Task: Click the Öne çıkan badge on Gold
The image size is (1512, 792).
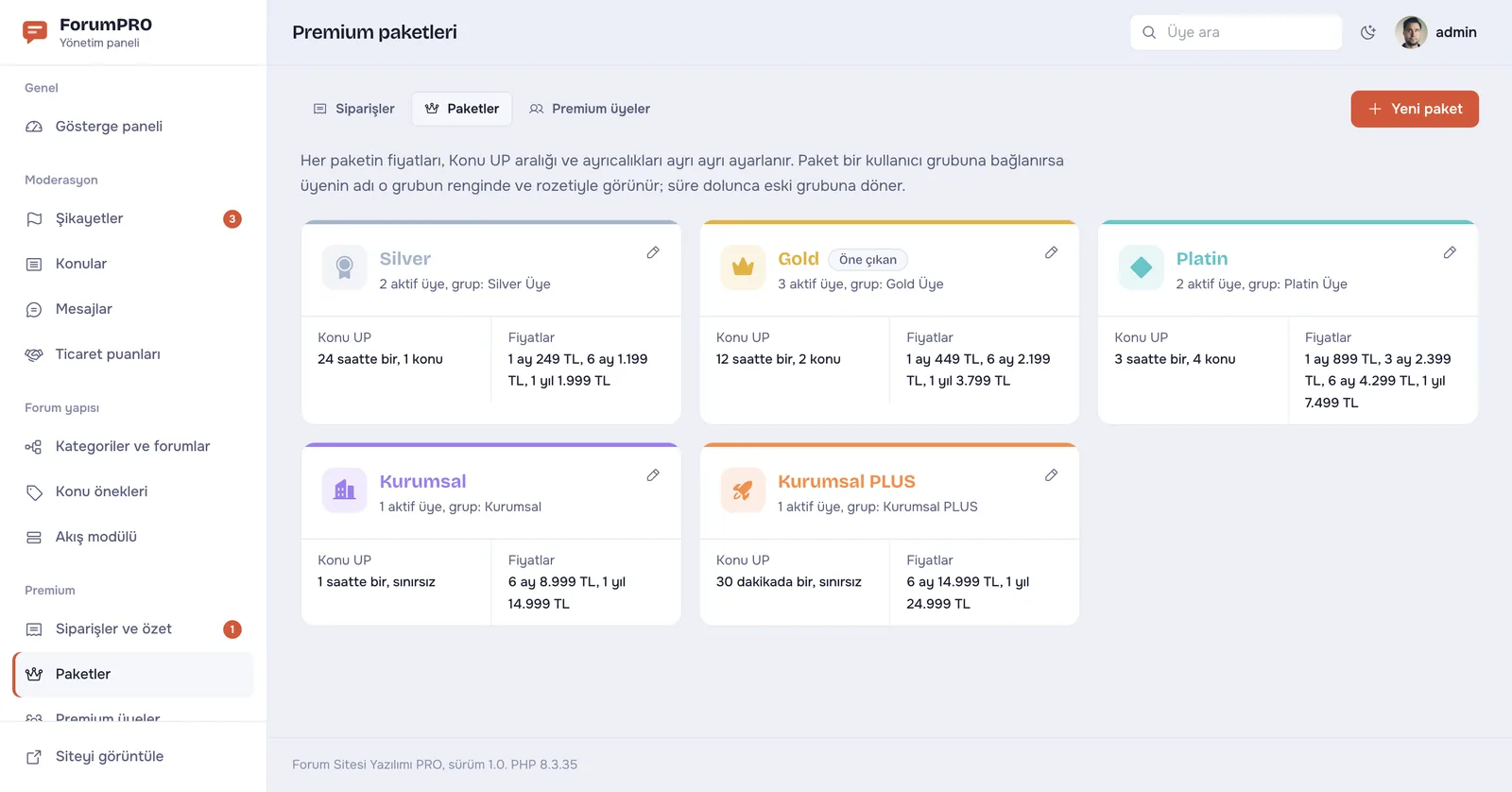Action: (868, 260)
